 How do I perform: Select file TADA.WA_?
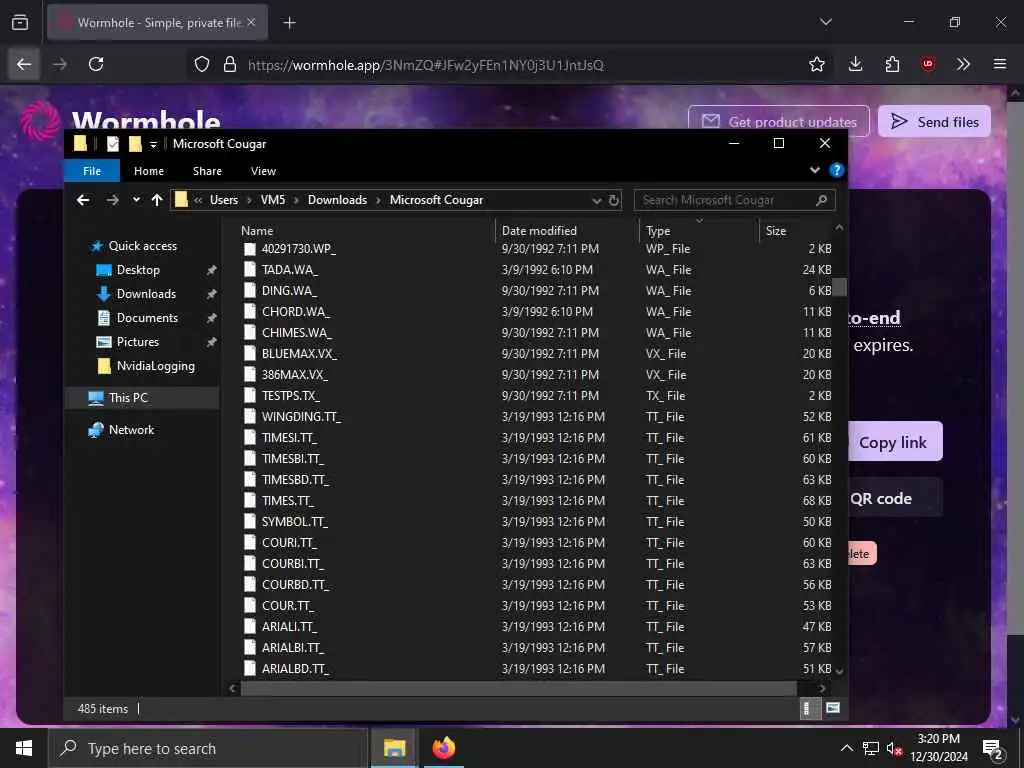(x=290, y=270)
